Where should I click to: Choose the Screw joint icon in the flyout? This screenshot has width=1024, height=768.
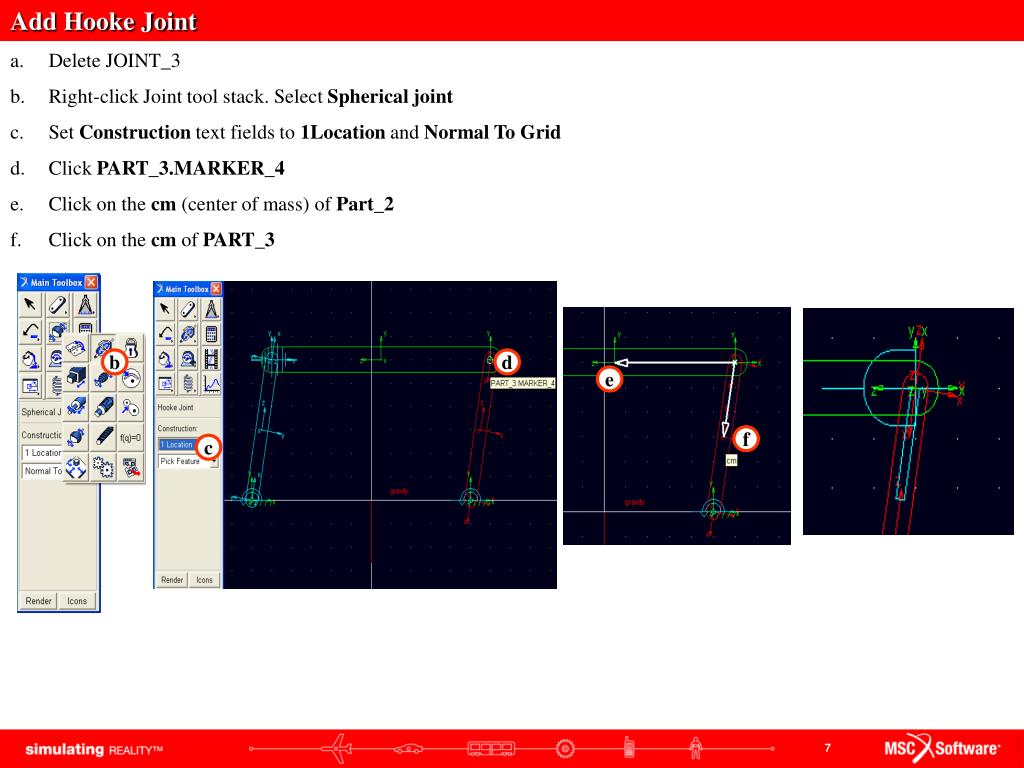[x=103, y=438]
